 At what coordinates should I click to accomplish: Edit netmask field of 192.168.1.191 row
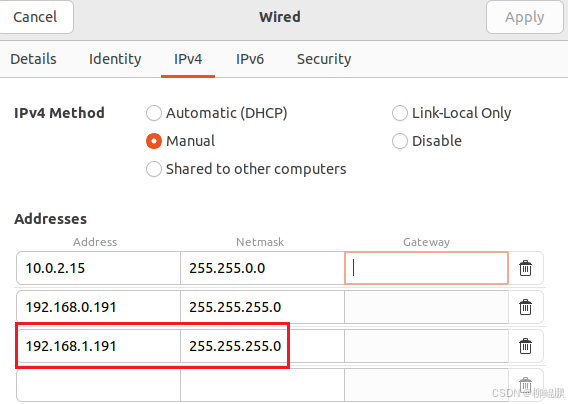tap(262, 346)
